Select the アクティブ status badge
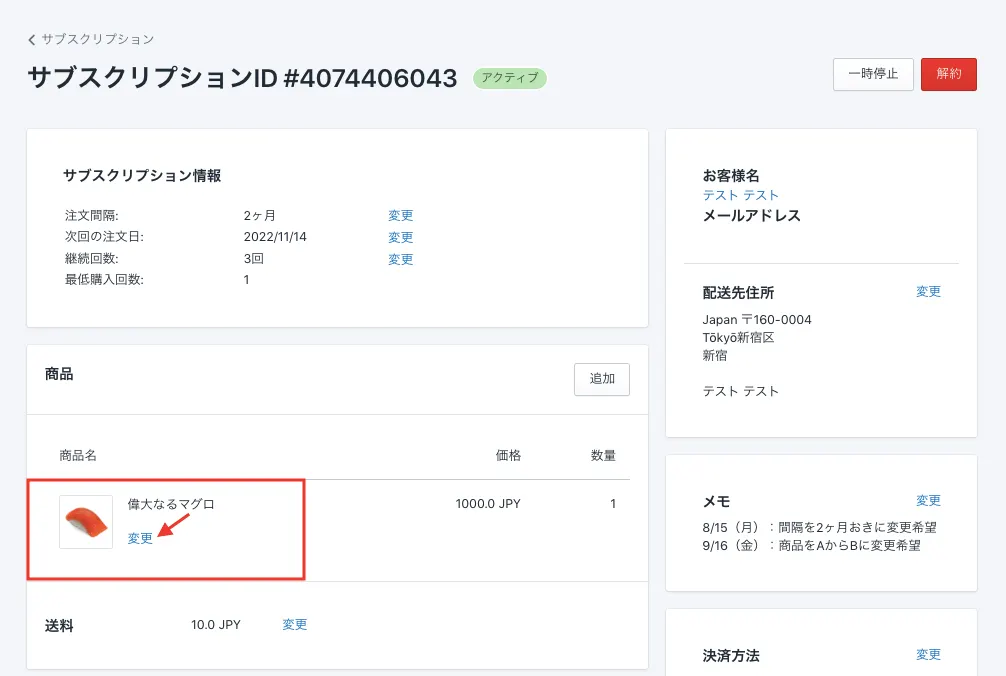Image resolution: width=1006 pixels, height=676 pixels. pos(509,78)
